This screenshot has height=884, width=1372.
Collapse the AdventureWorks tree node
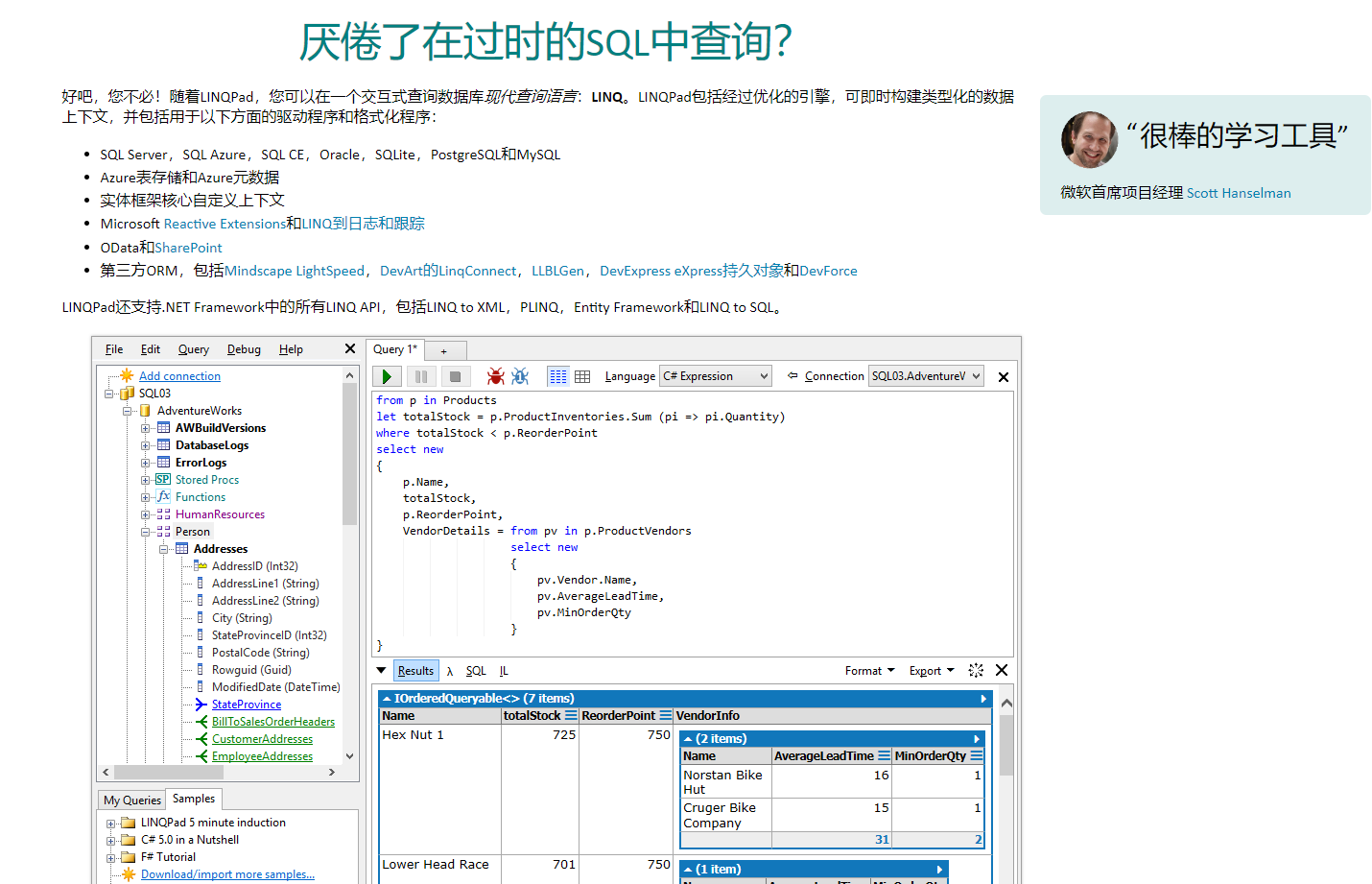pos(127,410)
